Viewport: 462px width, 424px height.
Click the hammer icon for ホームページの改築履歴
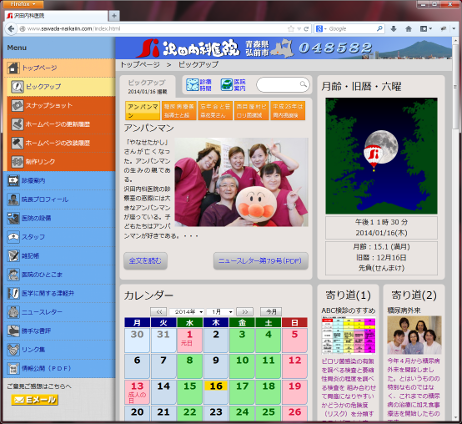click(x=17, y=143)
